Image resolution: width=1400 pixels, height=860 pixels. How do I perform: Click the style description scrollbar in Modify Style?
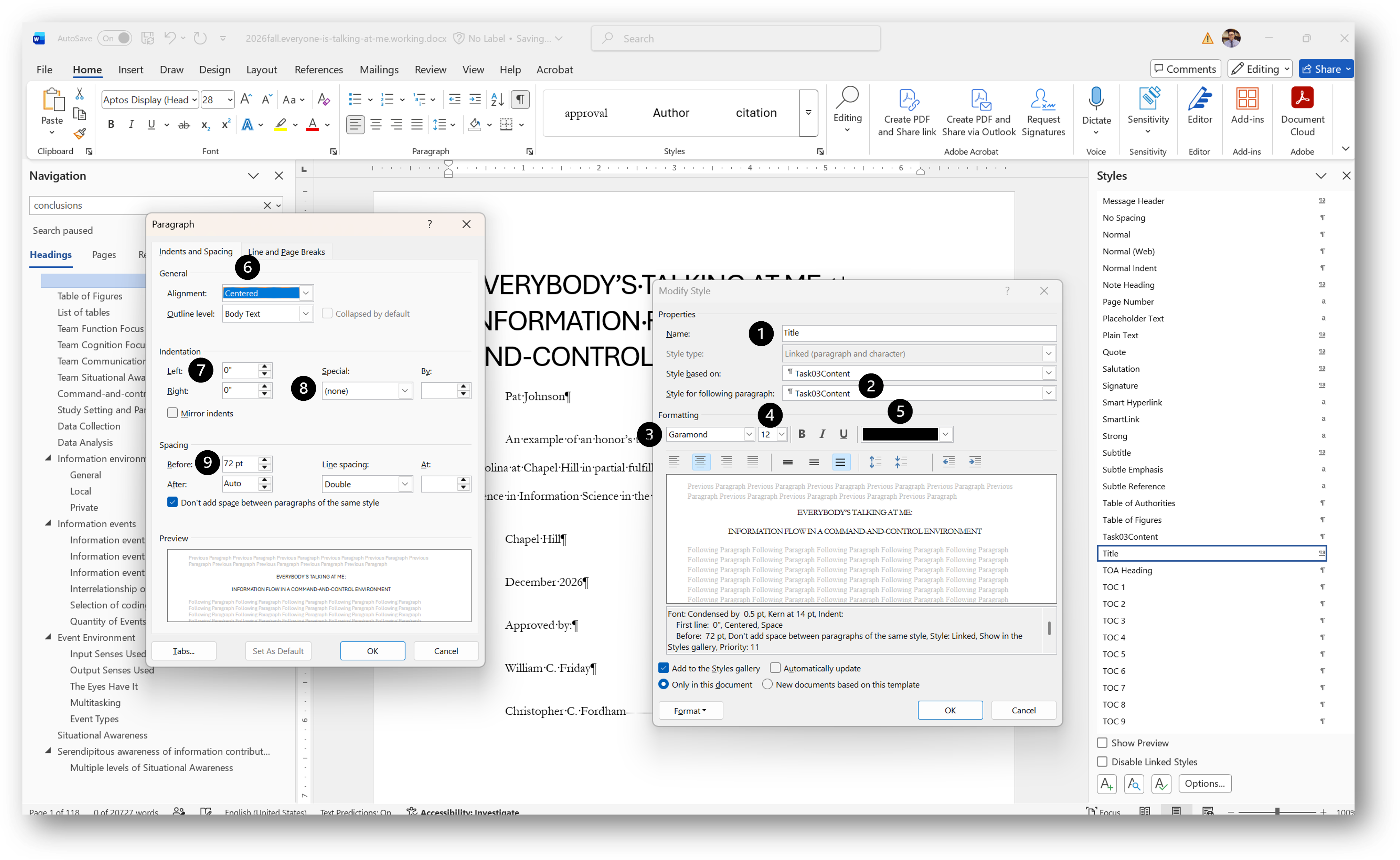(1049, 629)
